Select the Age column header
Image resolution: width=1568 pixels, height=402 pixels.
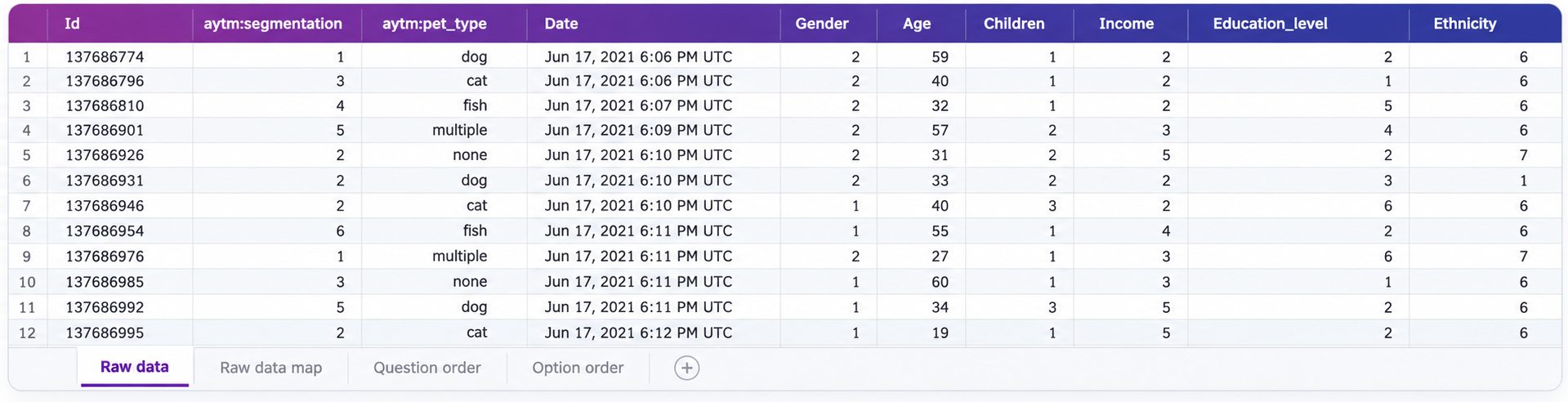pos(917,24)
